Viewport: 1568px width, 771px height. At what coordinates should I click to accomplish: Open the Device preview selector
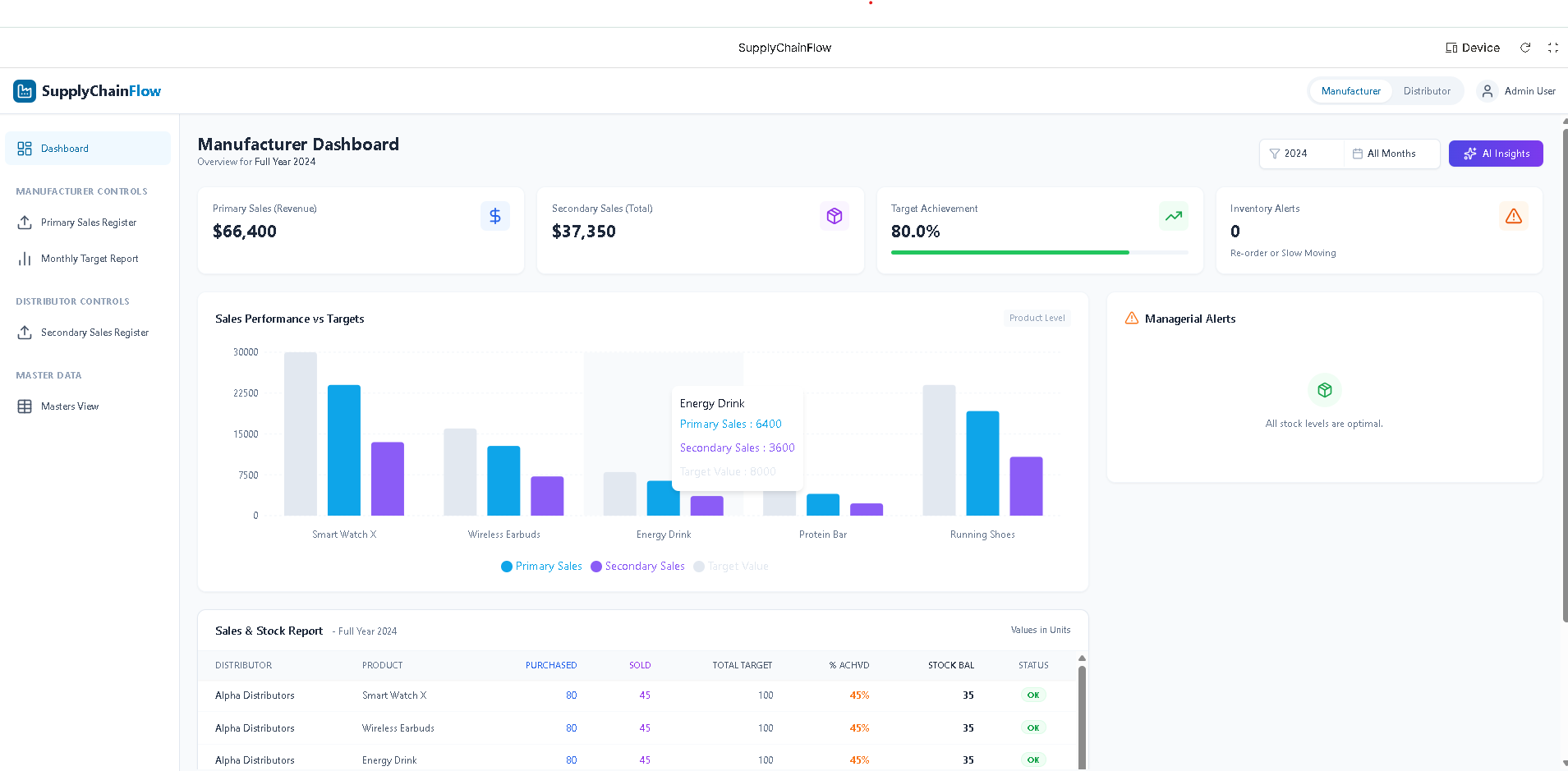coord(1473,48)
